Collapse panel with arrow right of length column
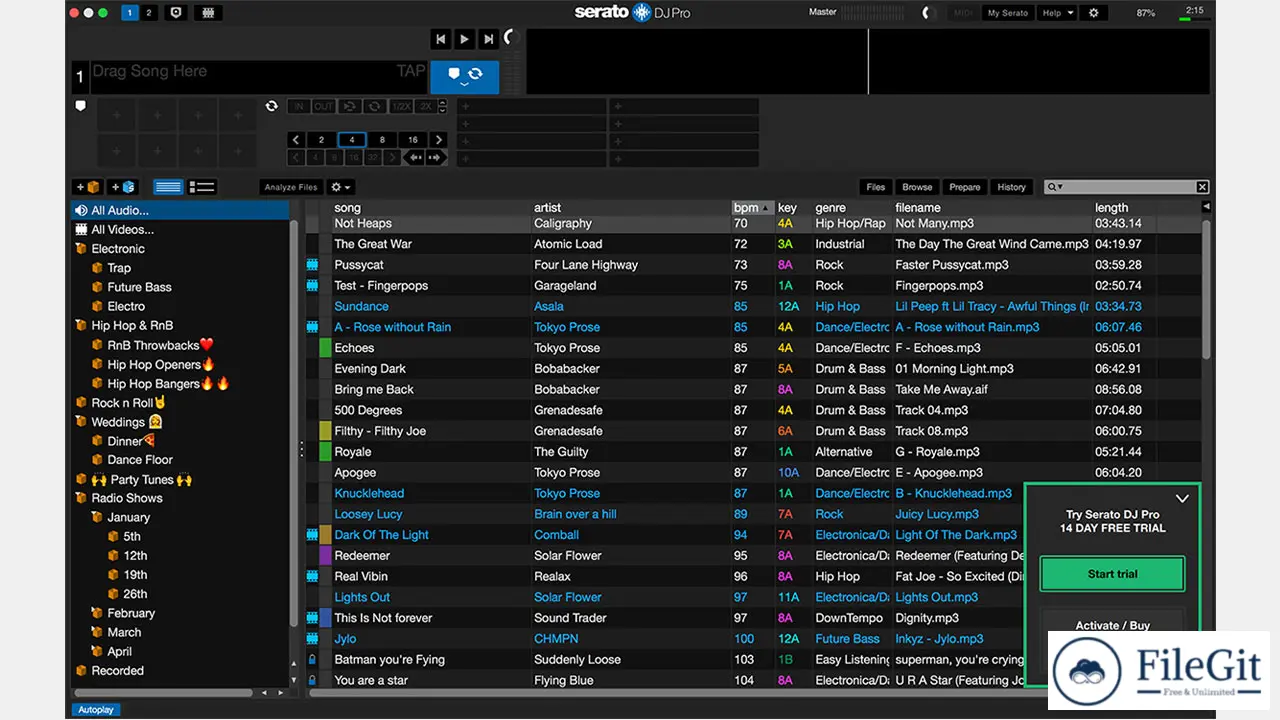 [1206, 207]
